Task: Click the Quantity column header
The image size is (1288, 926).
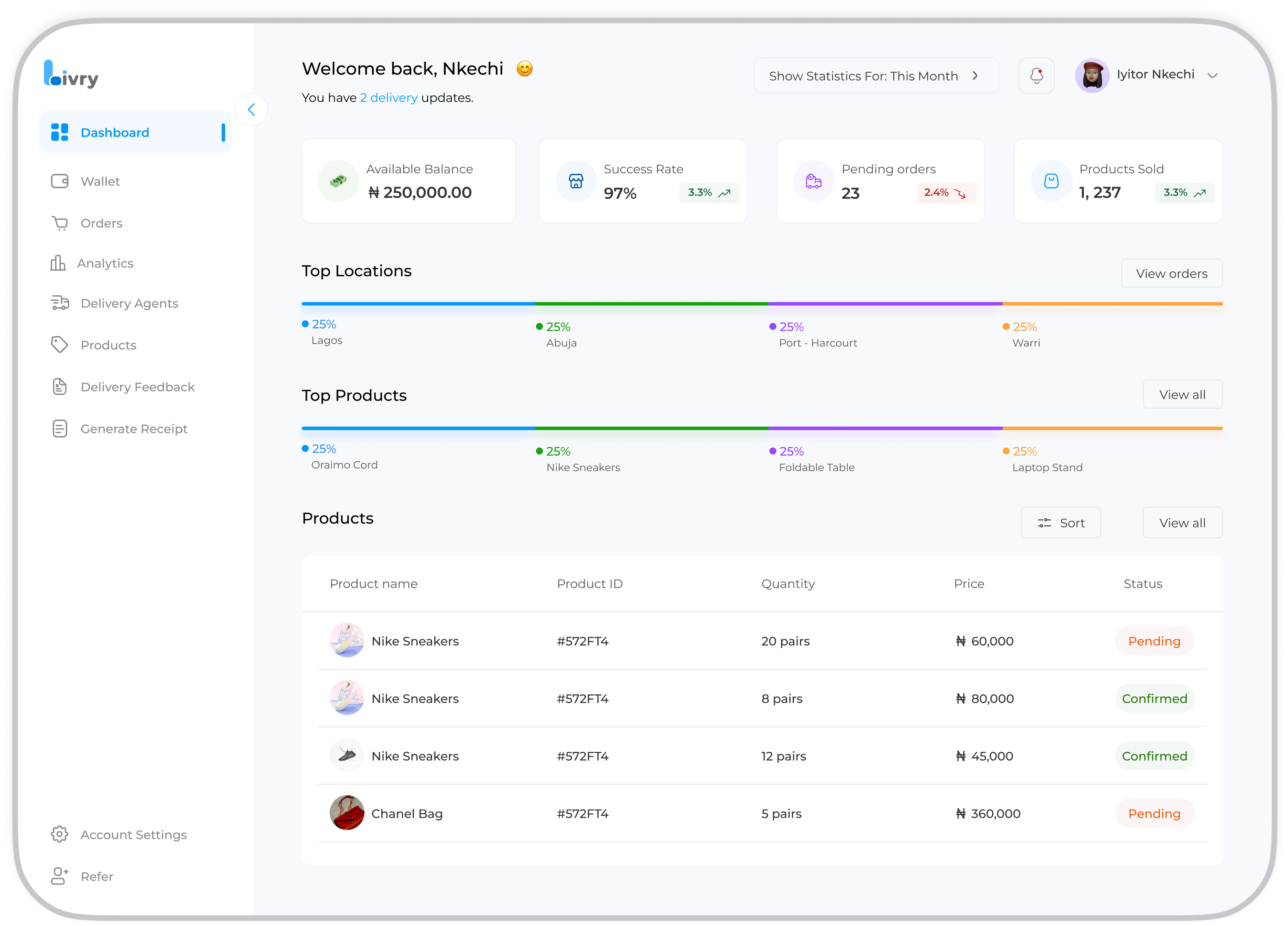Action: coord(788,584)
